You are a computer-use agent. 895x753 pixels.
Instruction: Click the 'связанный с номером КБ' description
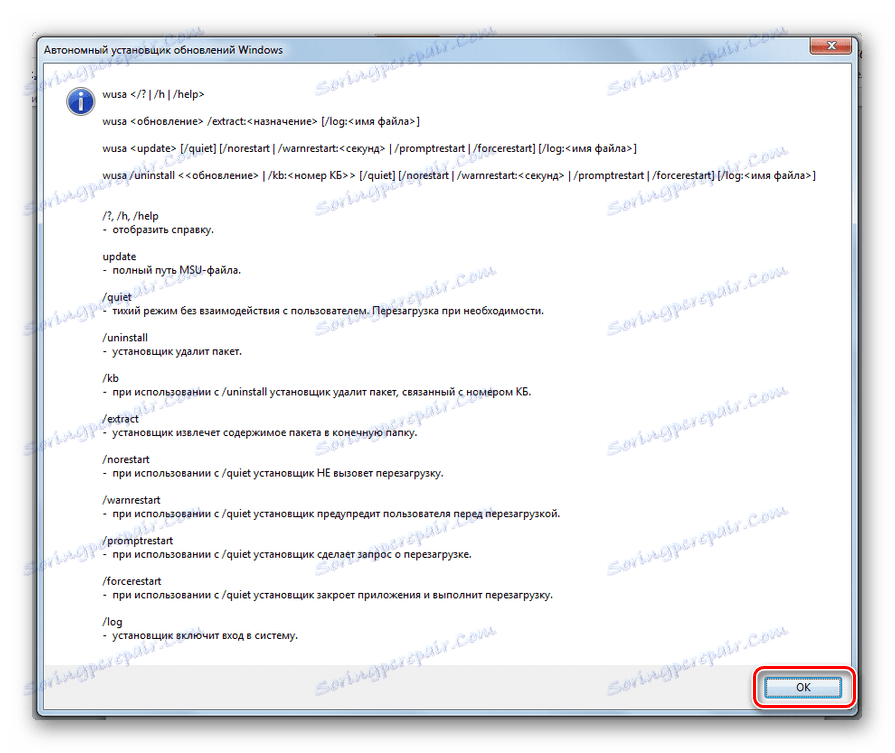(317, 392)
